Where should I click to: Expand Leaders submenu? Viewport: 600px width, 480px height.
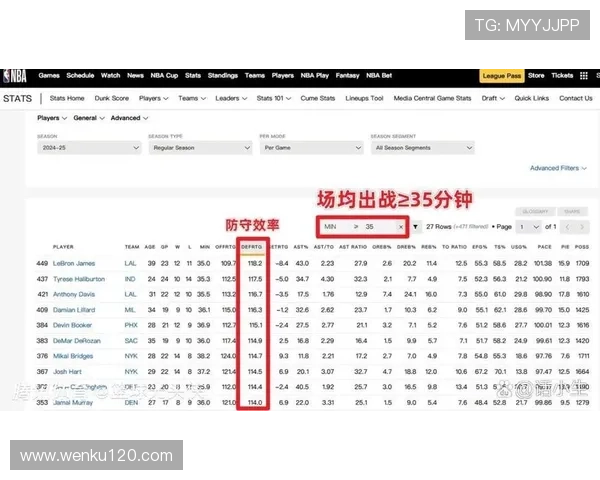231,98
